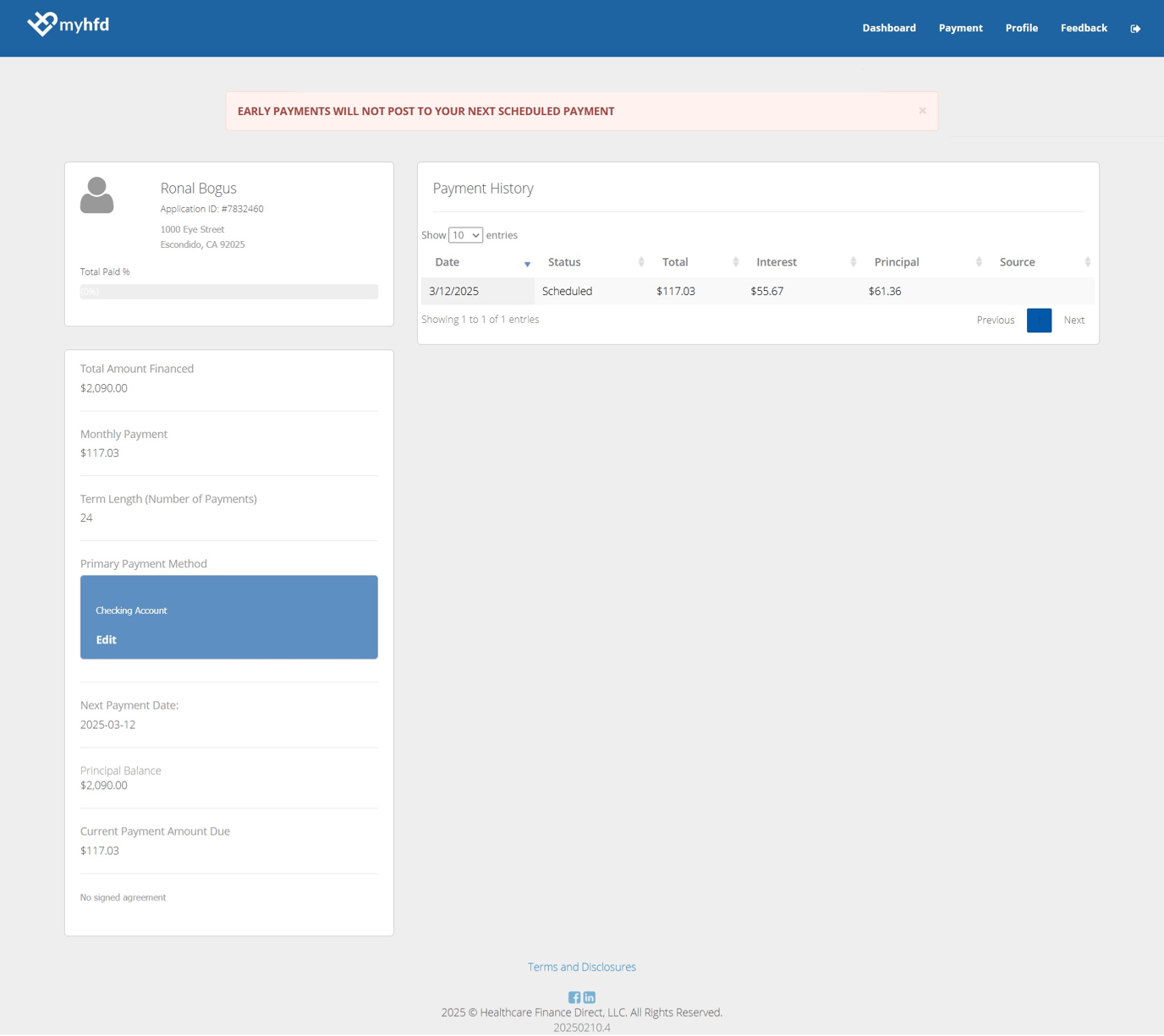Sort by Source using its sort arrows
This screenshot has width=1164, height=1036.
point(1087,261)
